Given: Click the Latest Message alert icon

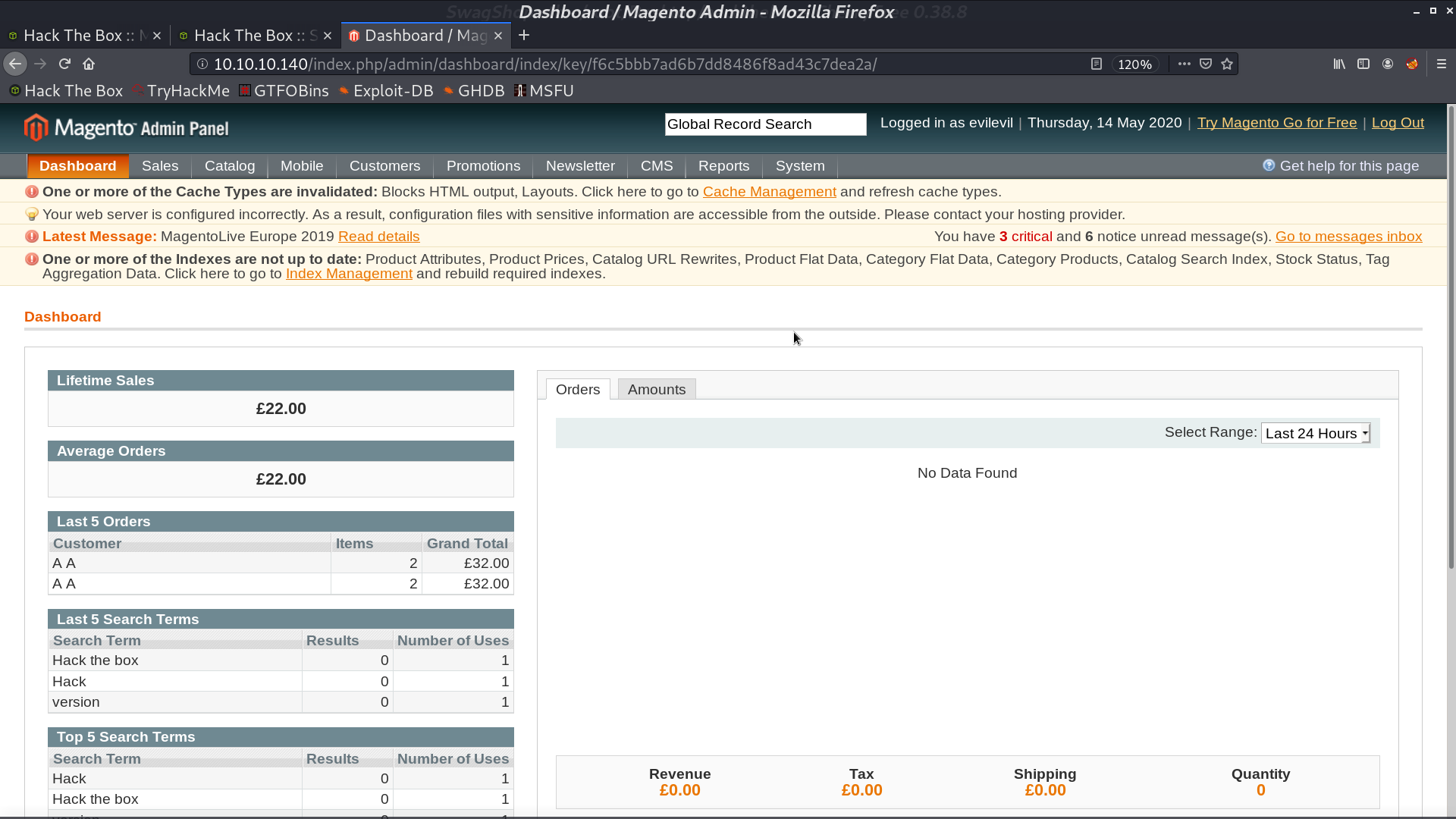Looking at the screenshot, I should coord(32,237).
